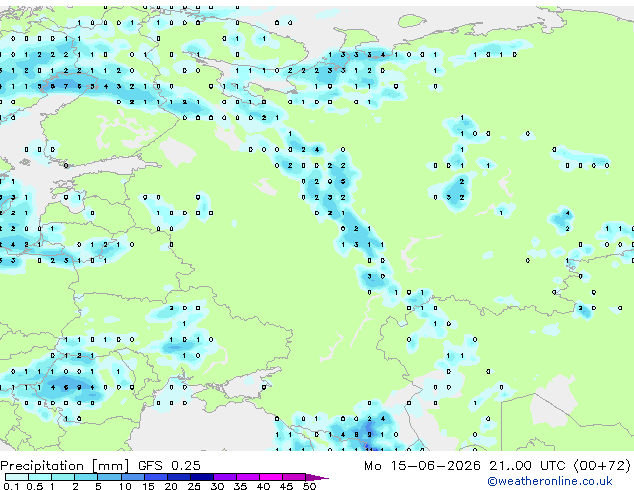Viewport: 634px width, 490px height.
Task: Select the 25–30 mm legend color swatch
Action: (202, 477)
